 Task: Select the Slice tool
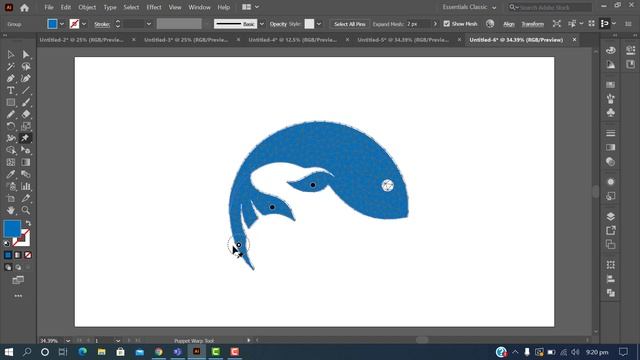click(26, 198)
